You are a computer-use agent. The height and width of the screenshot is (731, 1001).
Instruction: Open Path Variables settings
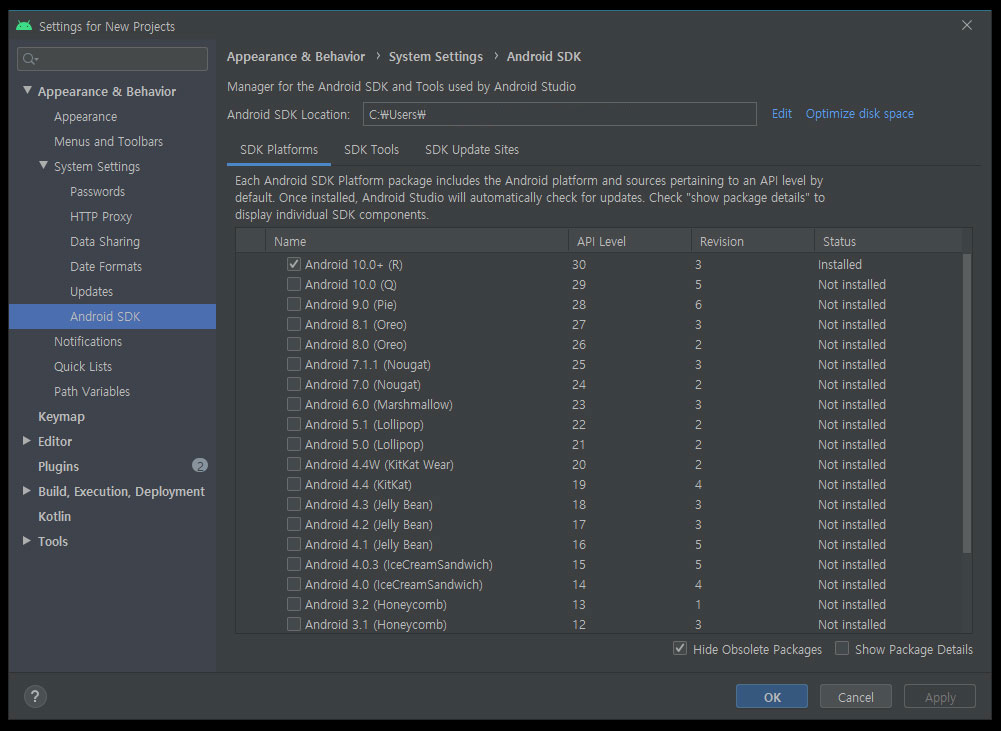92,391
